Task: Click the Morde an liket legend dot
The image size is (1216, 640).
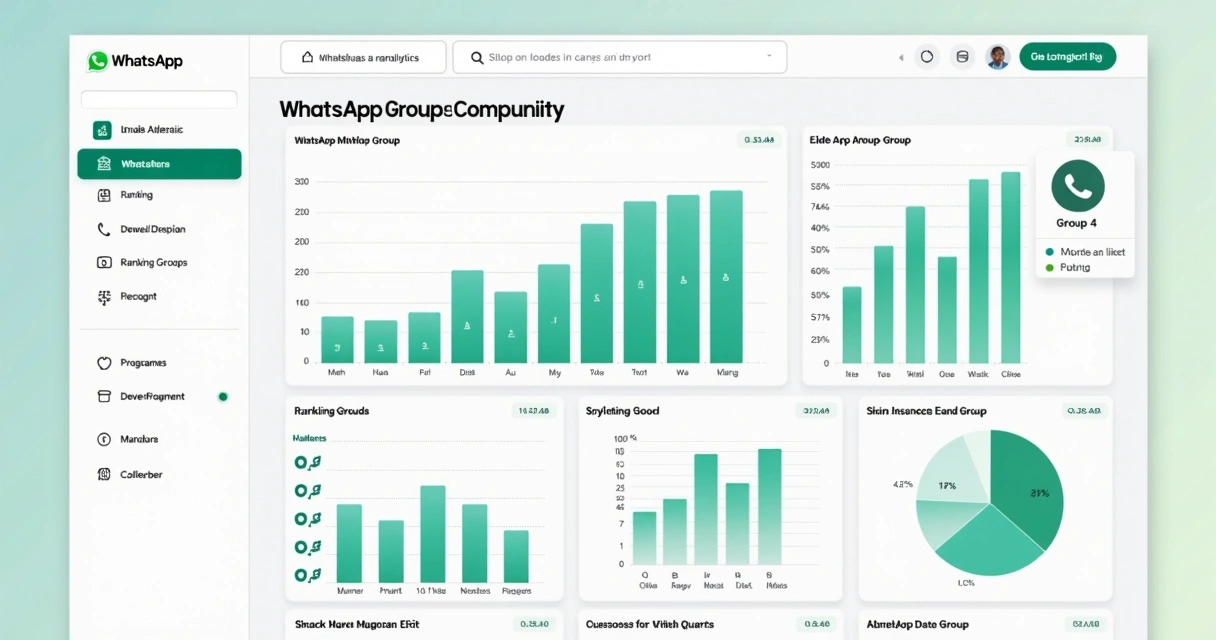Action: click(1049, 252)
